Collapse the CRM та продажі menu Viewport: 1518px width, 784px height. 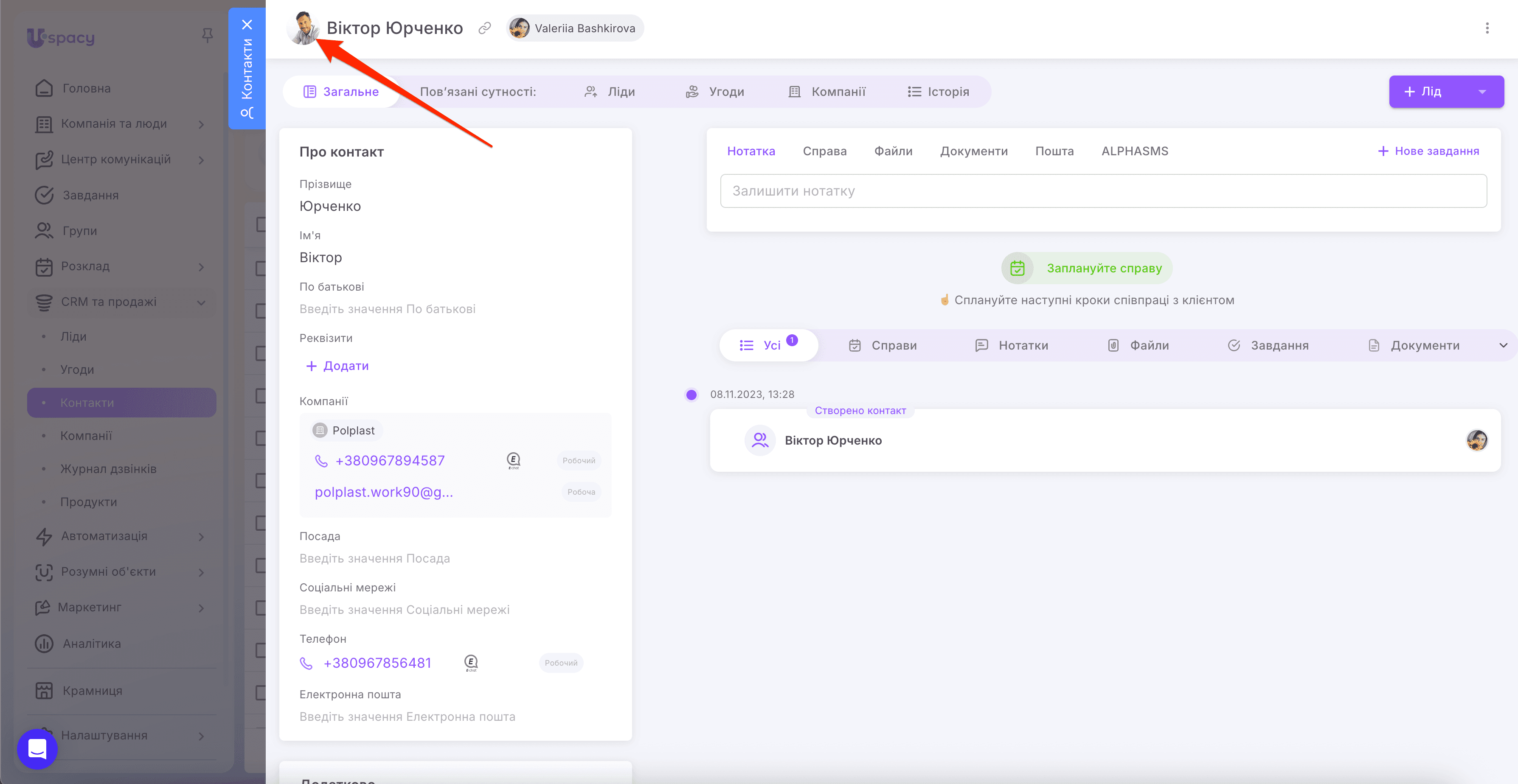click(x=201, y=302)
